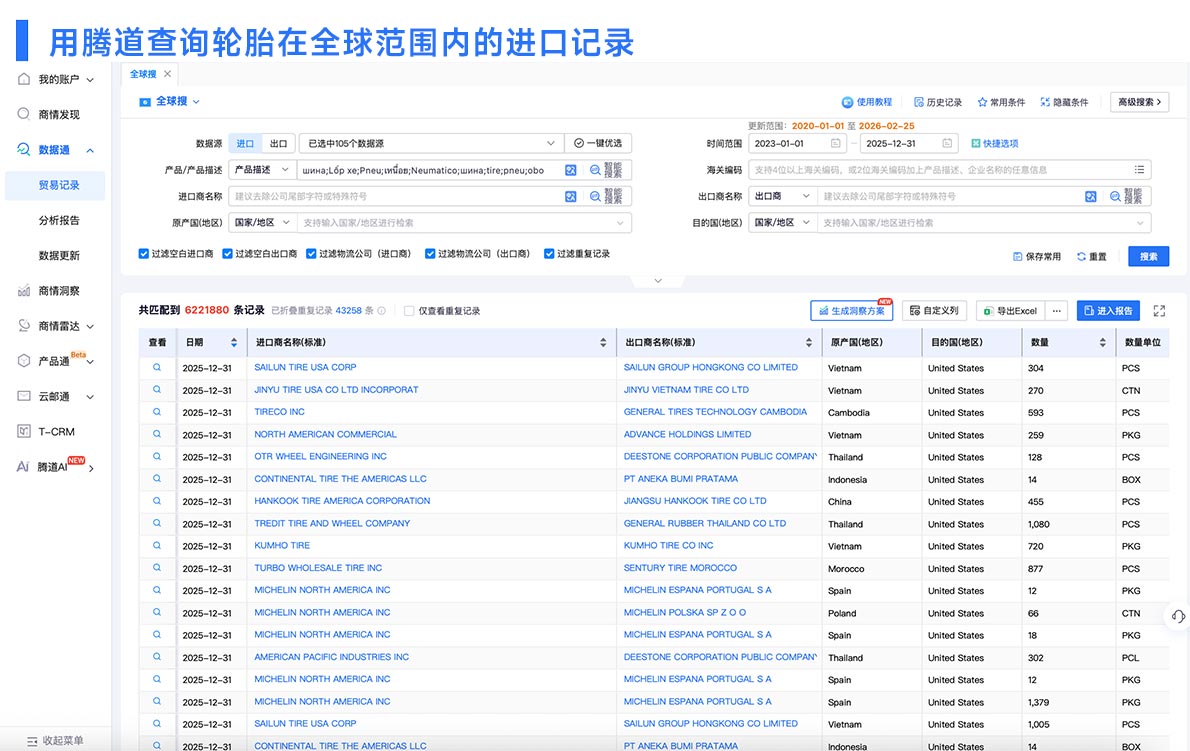Click the 搜索 search button
1190x751 pixels.
[x=1147, y=256]
